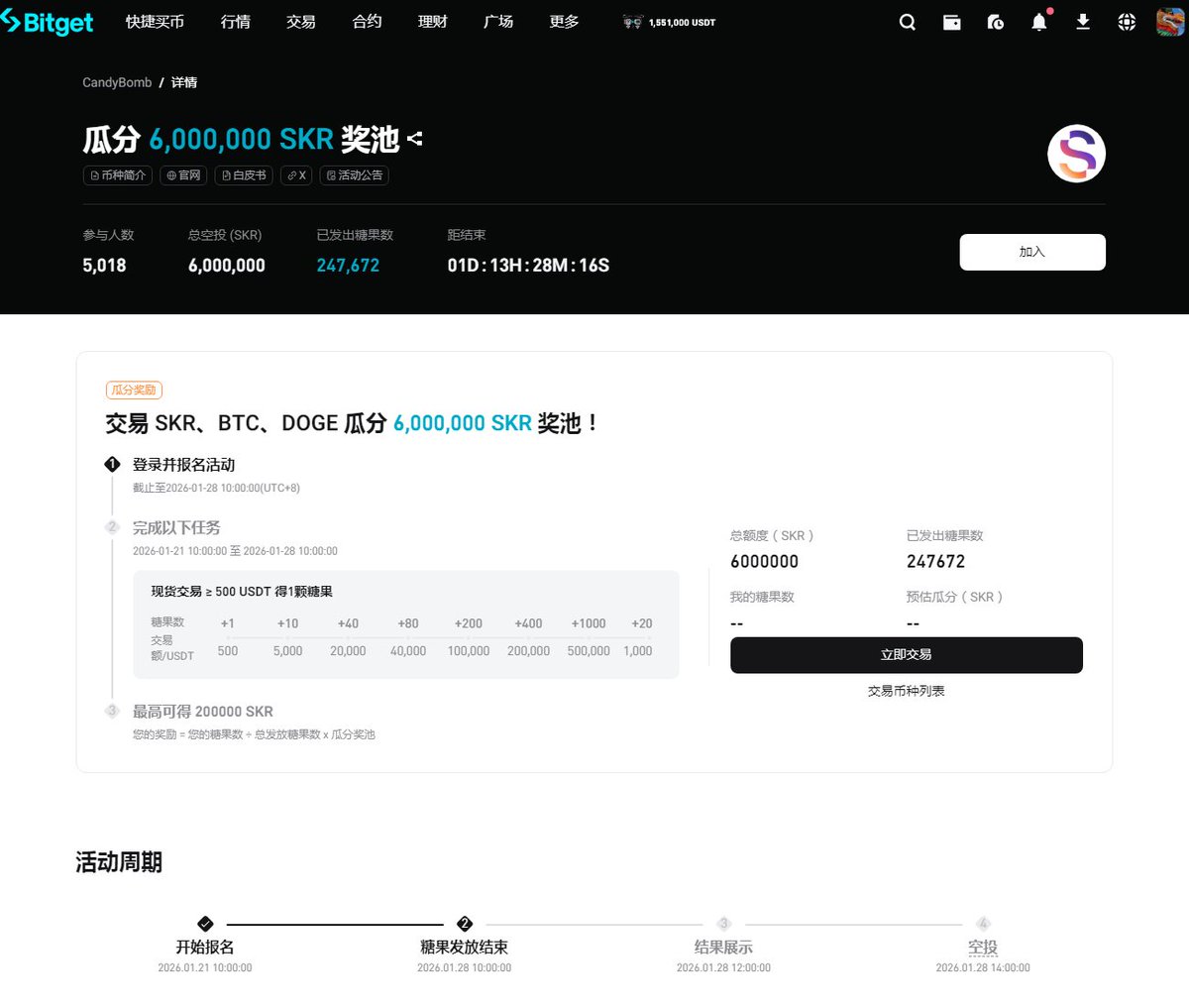Screen dimensions: 1189x1008
Task: Click the 官网 tag link
Action: pos(183,175)
